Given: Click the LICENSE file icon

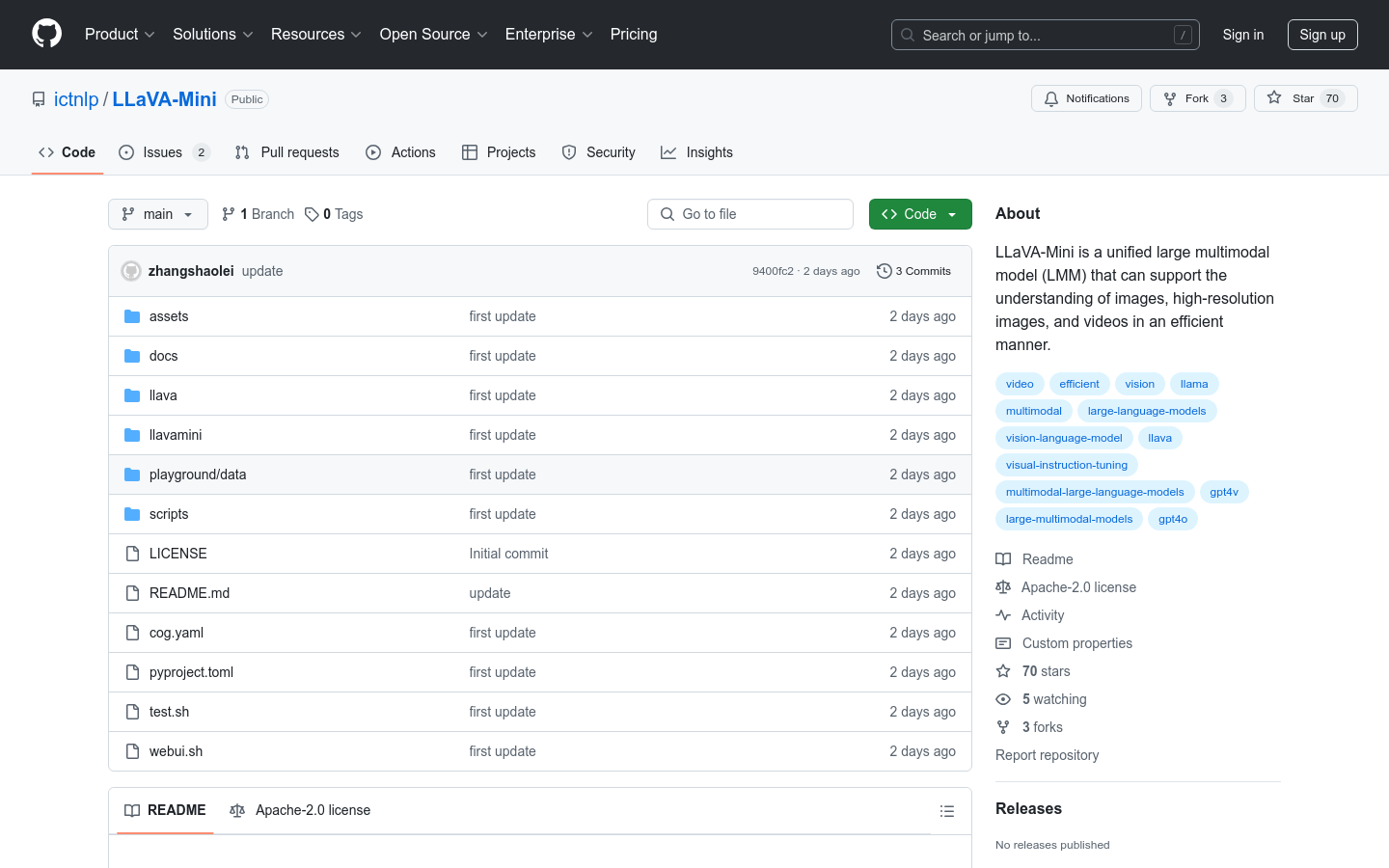Looking at the screenshot, I should coord(132,554).
